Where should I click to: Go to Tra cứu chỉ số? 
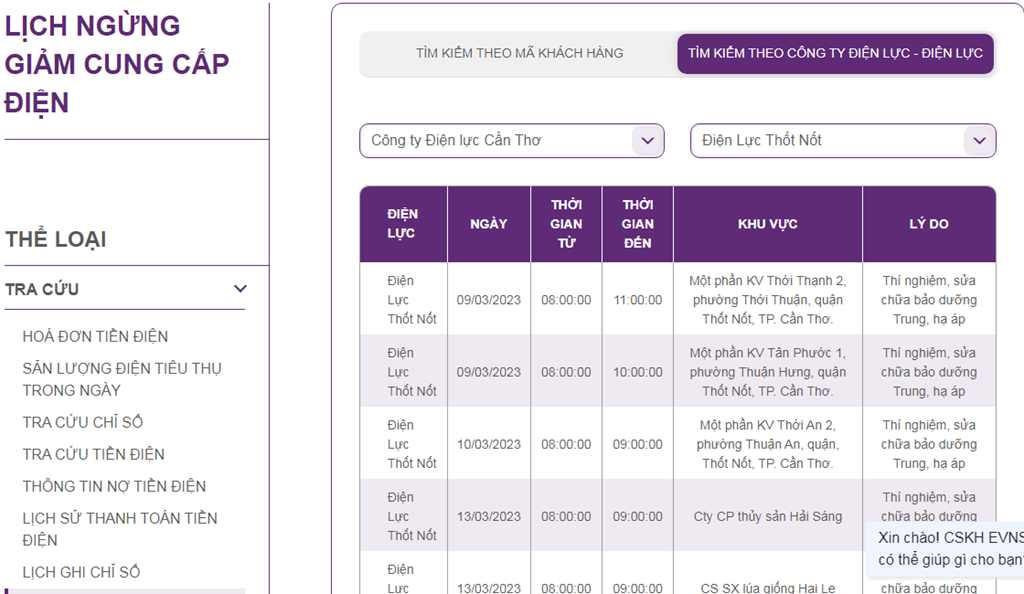coord(83,422)
